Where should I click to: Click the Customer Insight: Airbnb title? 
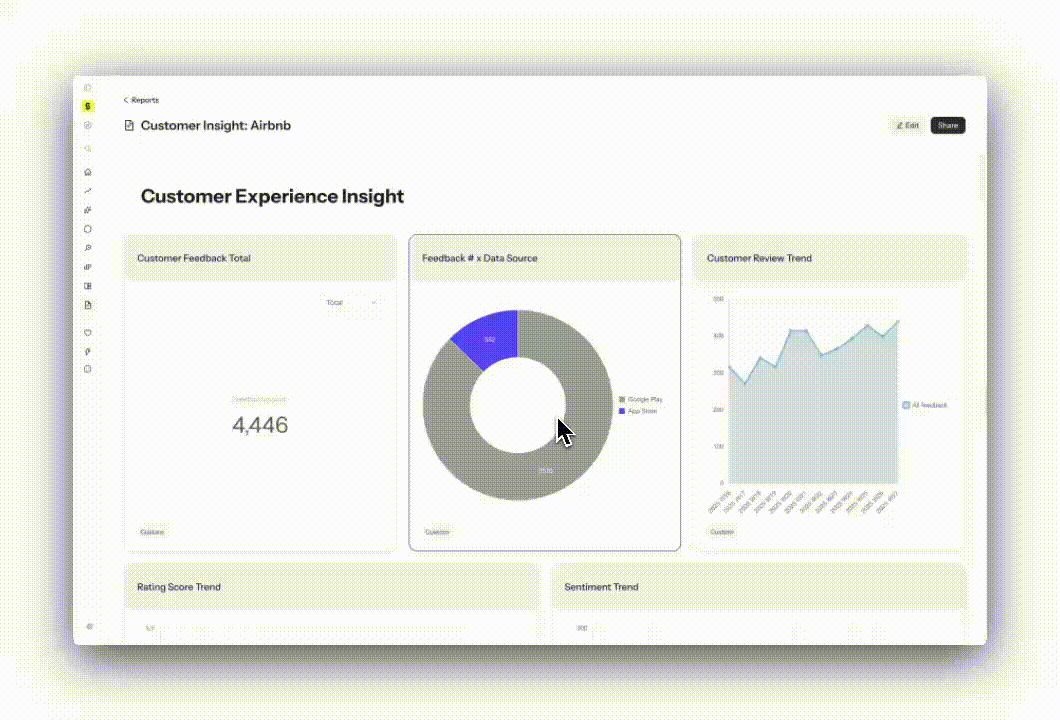click(x=216, y=125)
